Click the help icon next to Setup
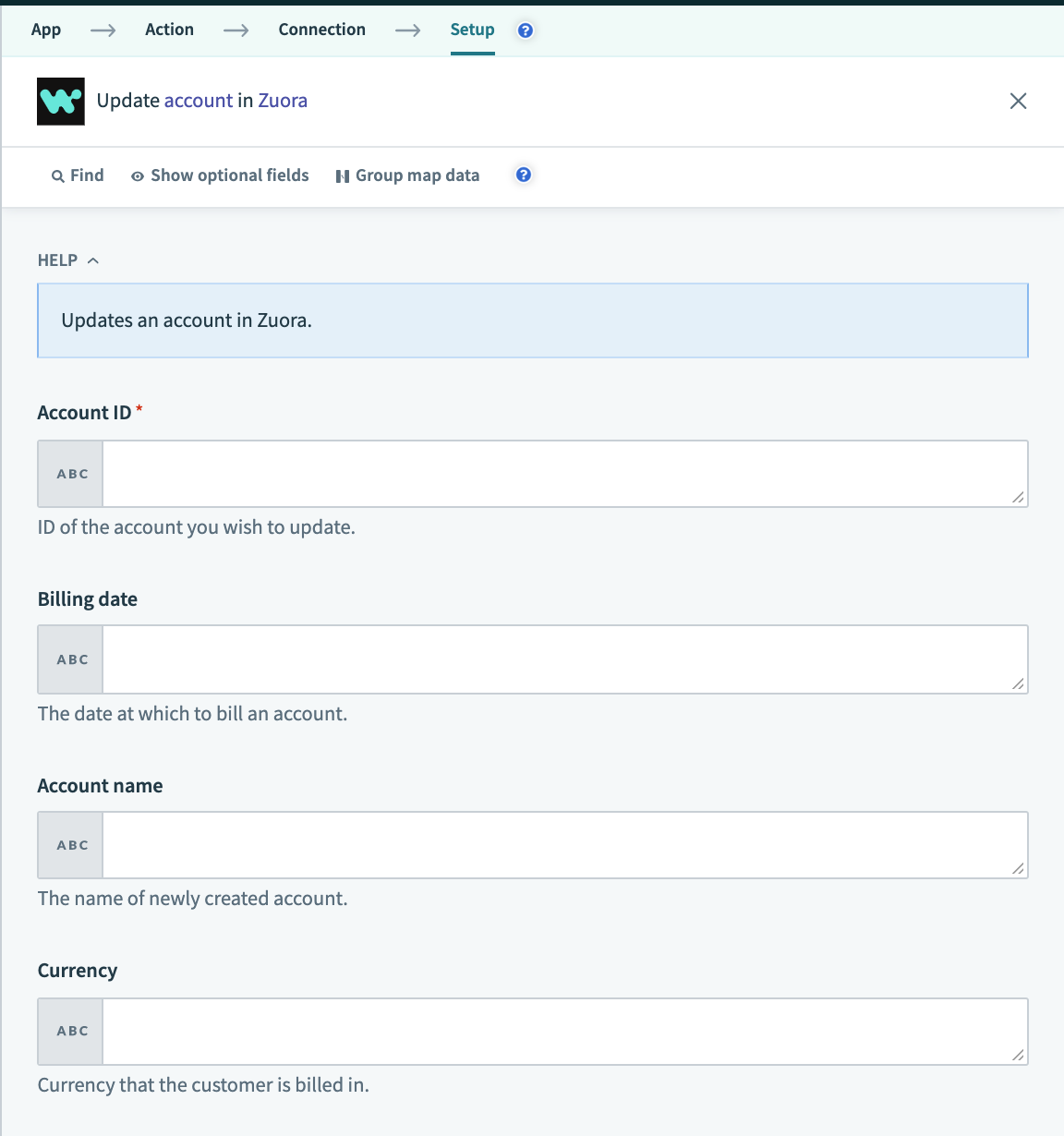 [524, 30]
